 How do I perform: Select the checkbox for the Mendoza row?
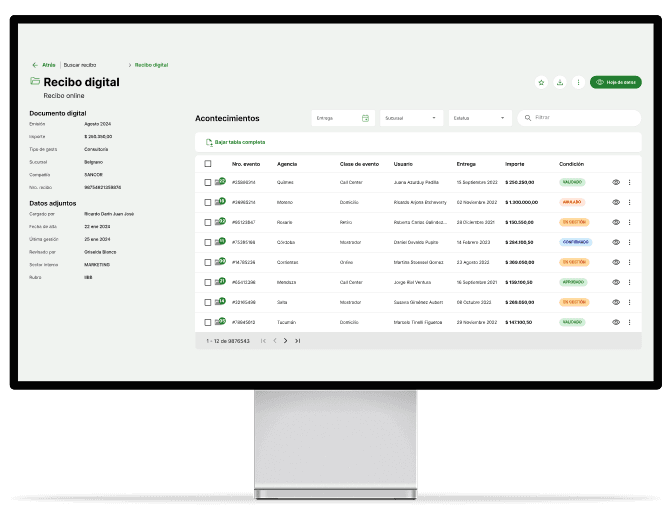click(208, 282)
